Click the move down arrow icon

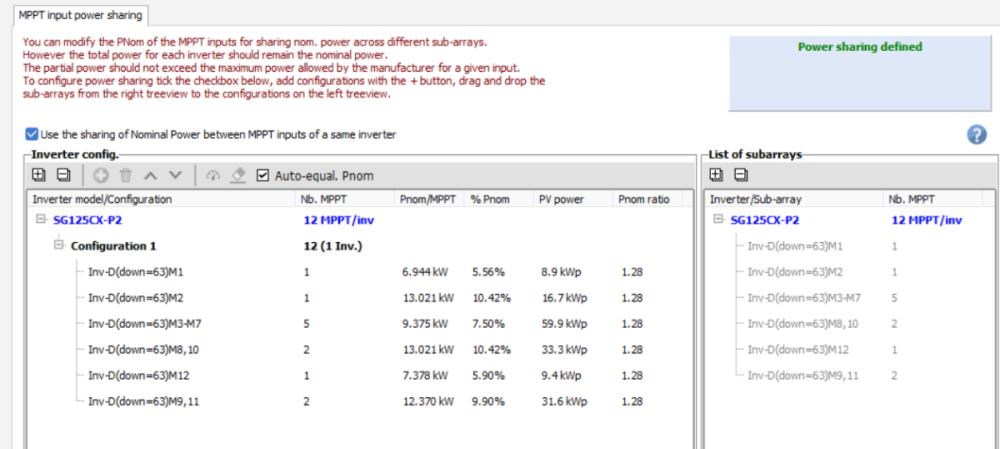click(x=175, y=175)
